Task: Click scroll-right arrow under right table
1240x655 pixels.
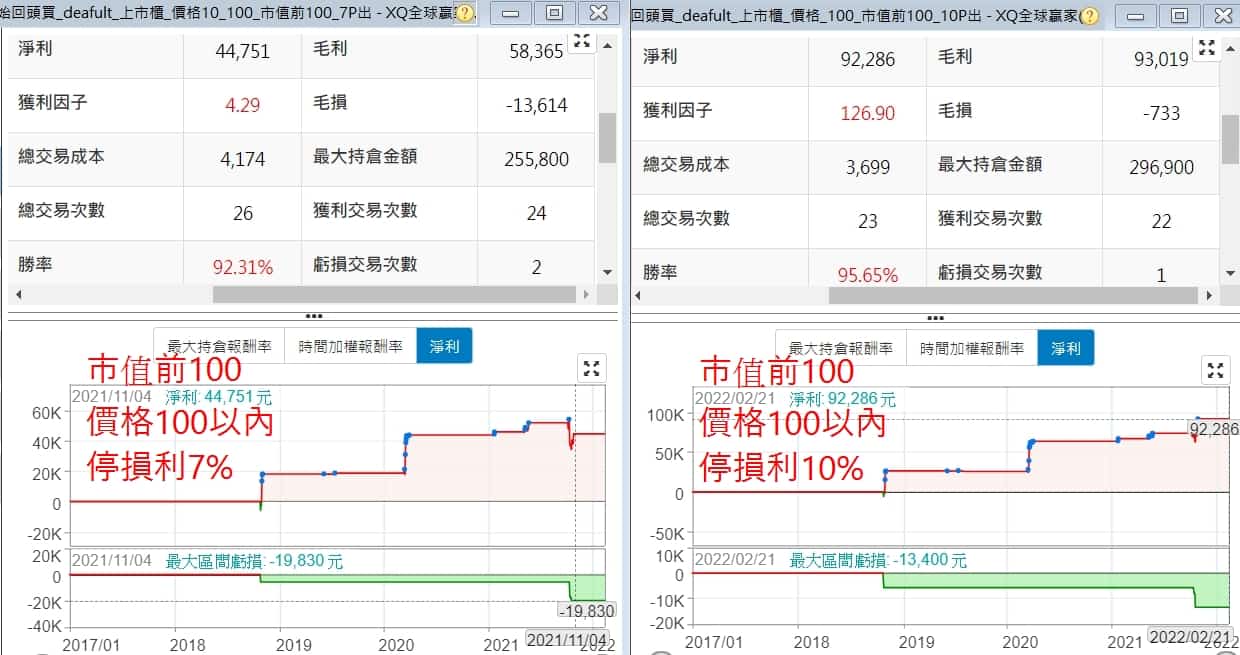Action: (1208, 296)
